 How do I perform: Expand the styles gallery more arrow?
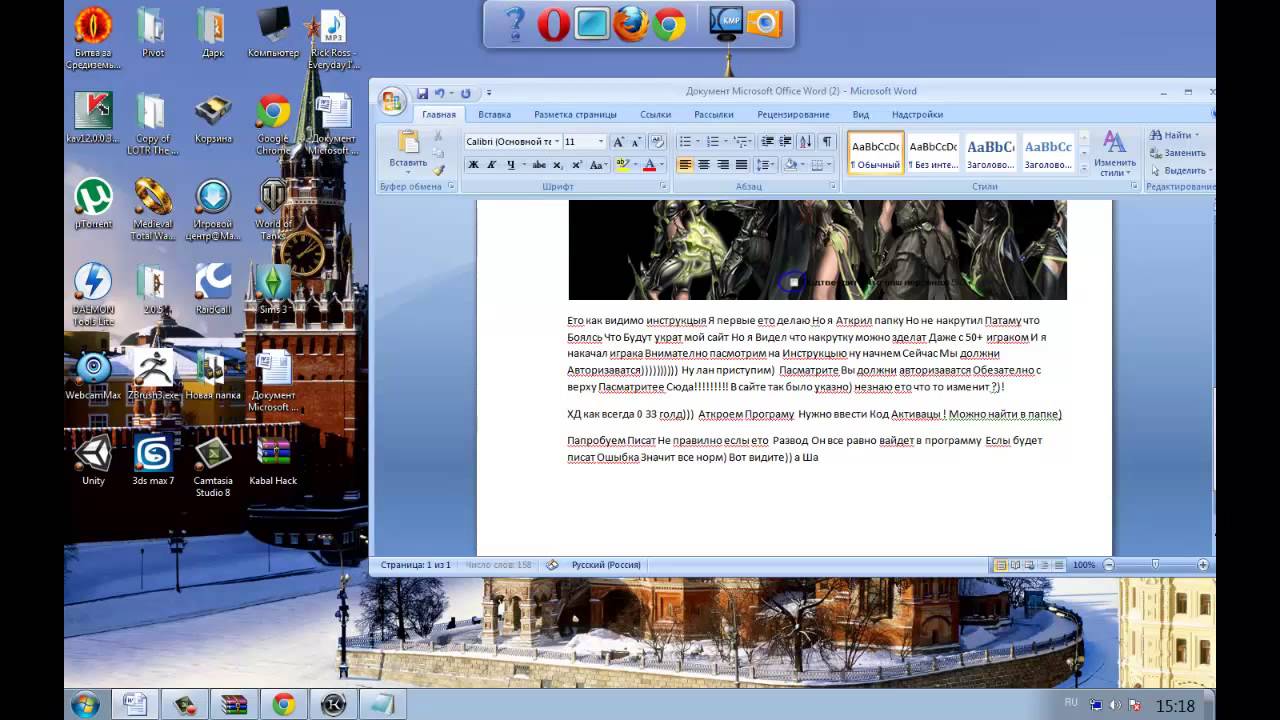tap(1086, 168)
